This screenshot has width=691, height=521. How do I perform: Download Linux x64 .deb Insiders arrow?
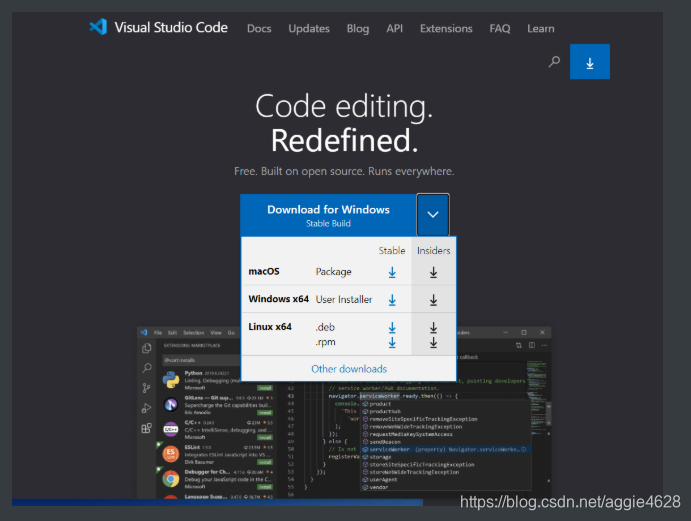click(x=433, y=327)
